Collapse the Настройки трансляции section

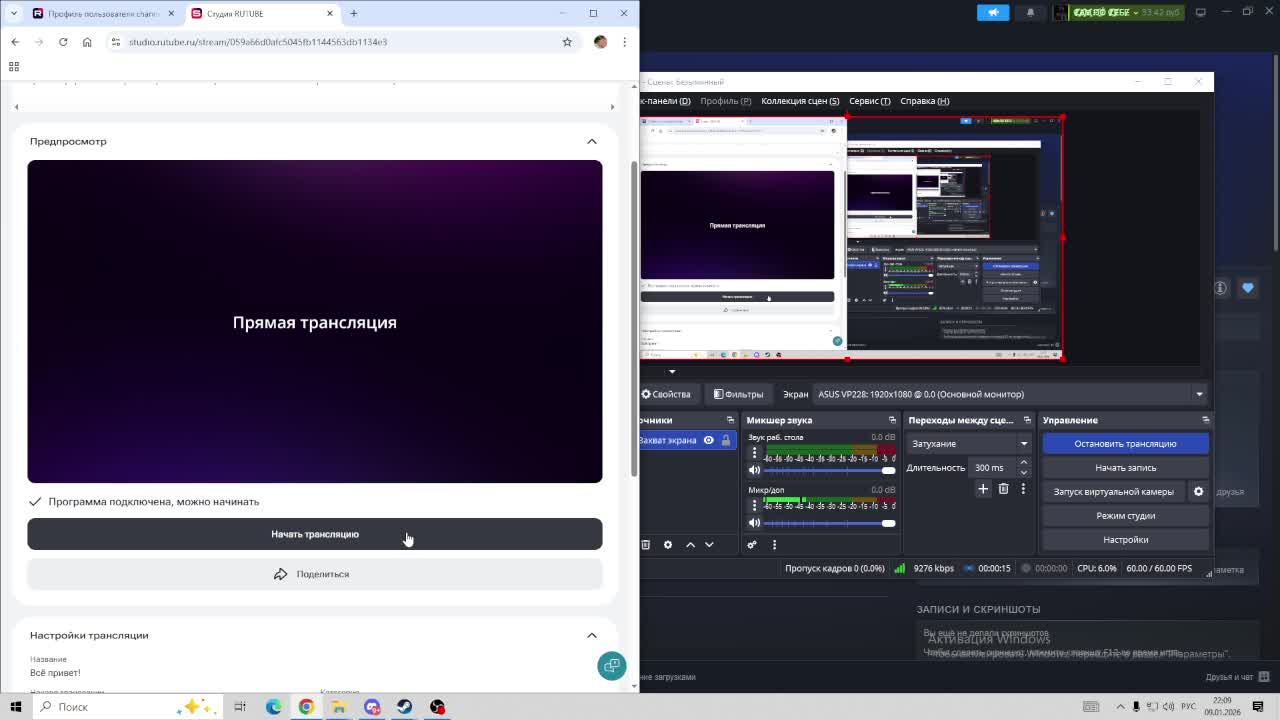[592, 635]
